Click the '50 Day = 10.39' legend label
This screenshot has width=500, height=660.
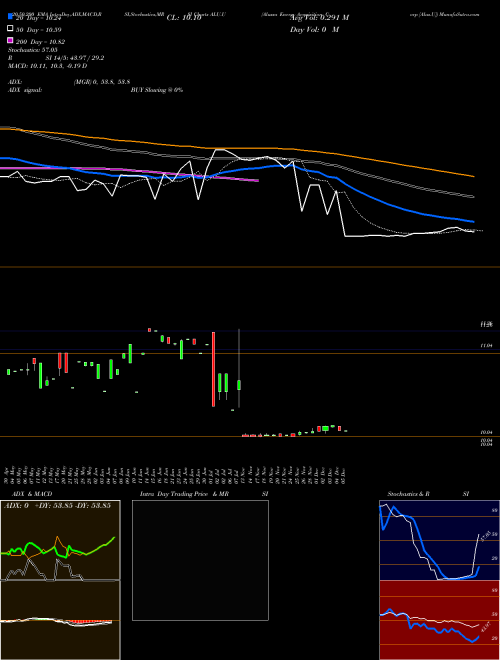click(39, 30)
